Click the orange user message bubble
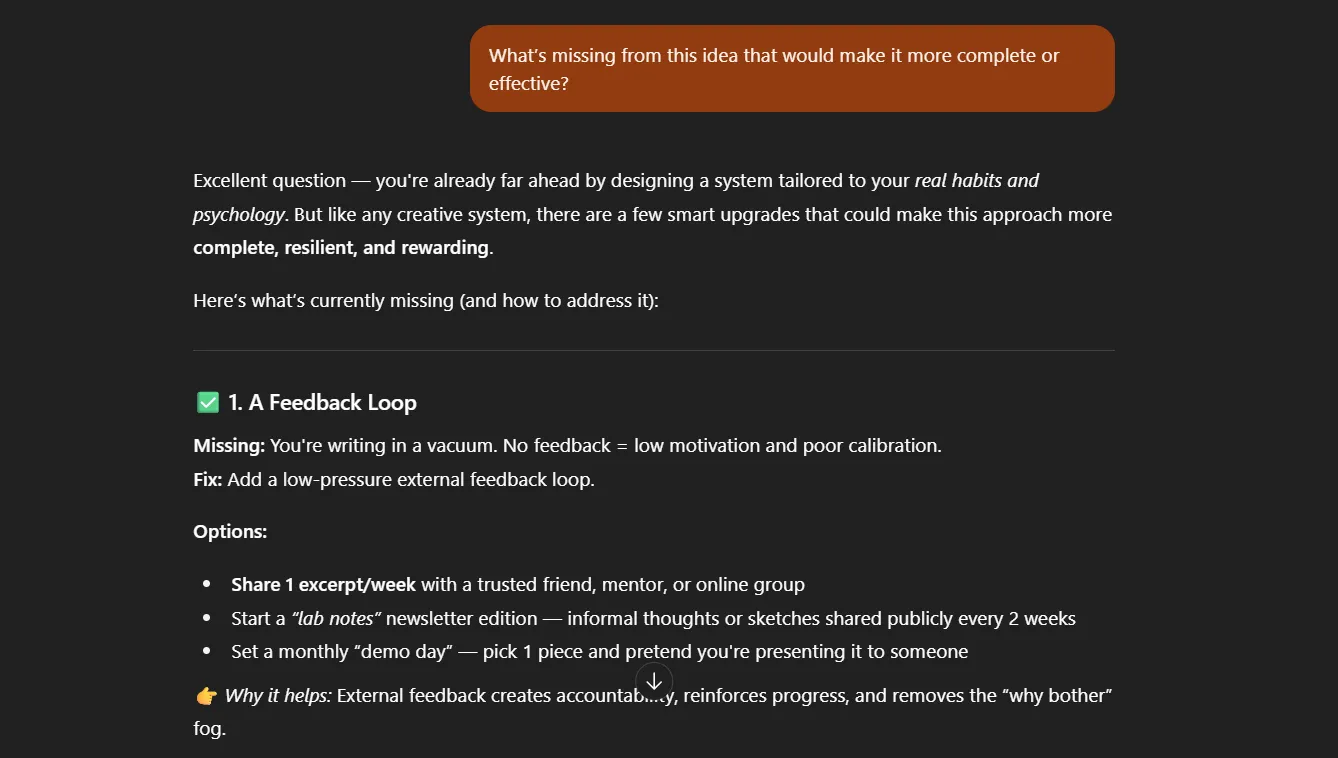1338x758 pixels. pyautogui.click(x=791, y=69)
